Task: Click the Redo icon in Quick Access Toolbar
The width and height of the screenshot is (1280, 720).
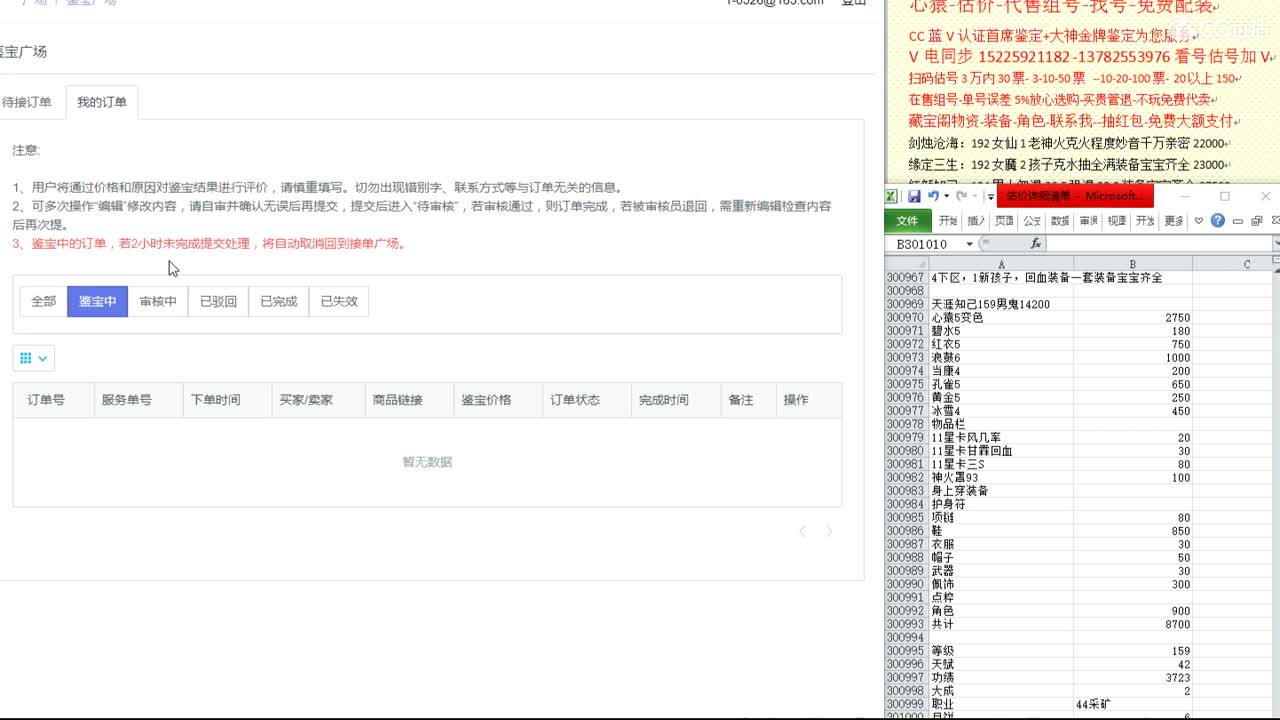Action: (x=961, y=195)
